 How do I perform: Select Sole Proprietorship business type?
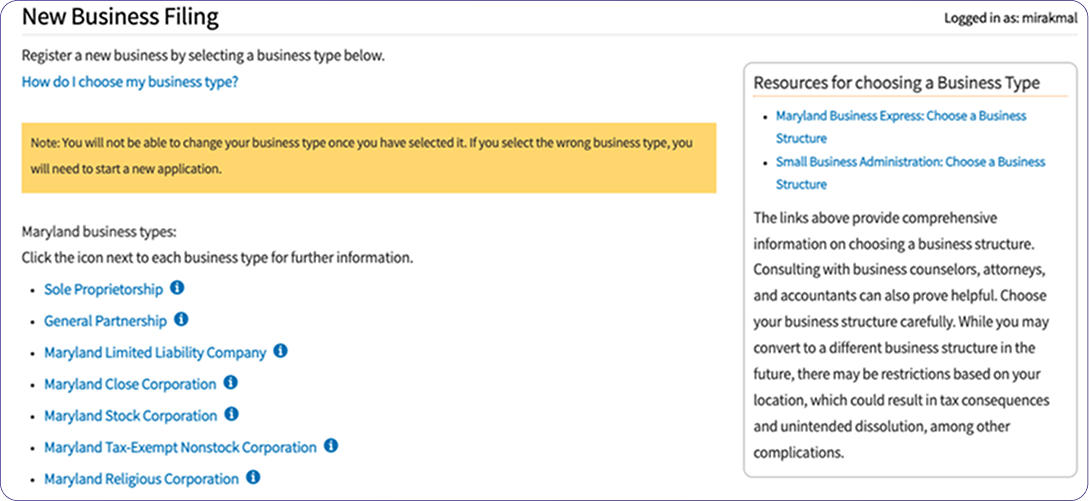coord(103,289)
